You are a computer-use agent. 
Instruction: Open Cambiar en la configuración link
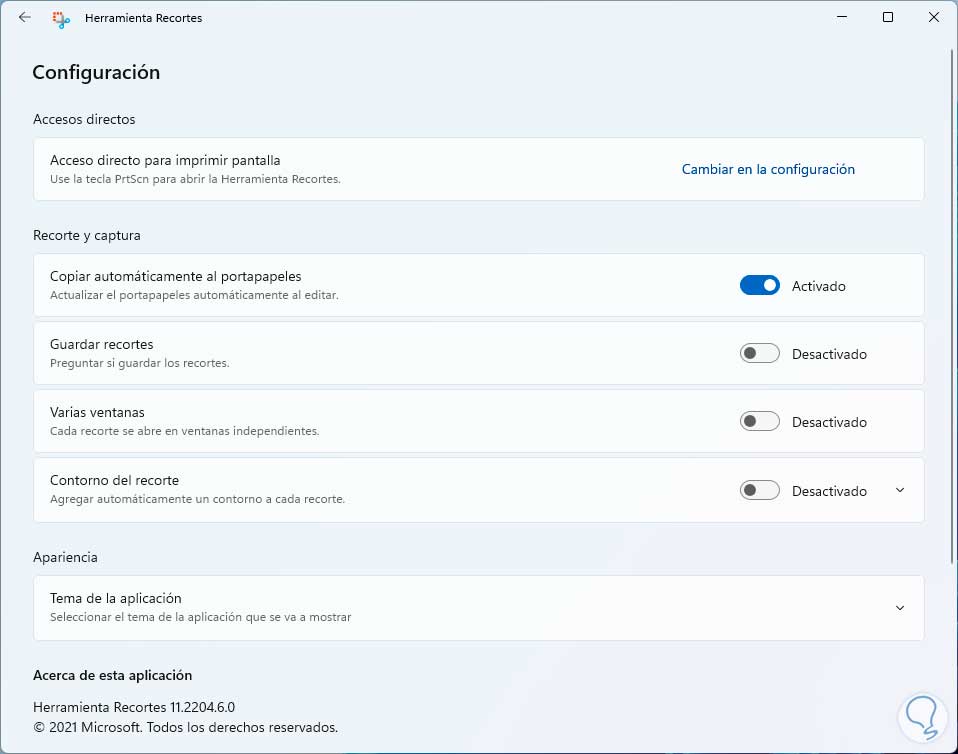pos(768,169)
